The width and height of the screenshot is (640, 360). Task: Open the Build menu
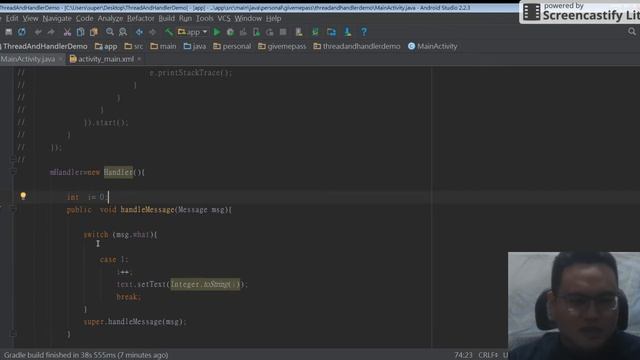167,18
